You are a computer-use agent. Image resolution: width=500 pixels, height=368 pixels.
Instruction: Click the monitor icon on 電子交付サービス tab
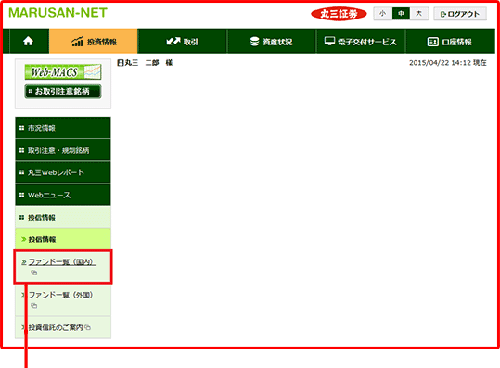pos(330,41)
